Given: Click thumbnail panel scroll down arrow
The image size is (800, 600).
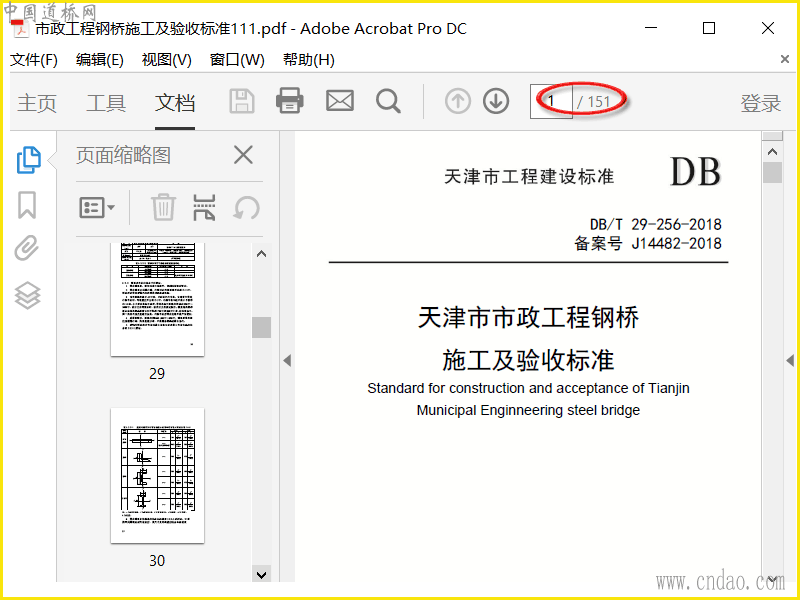Looking at the screenshot, I should pos(261,574).
